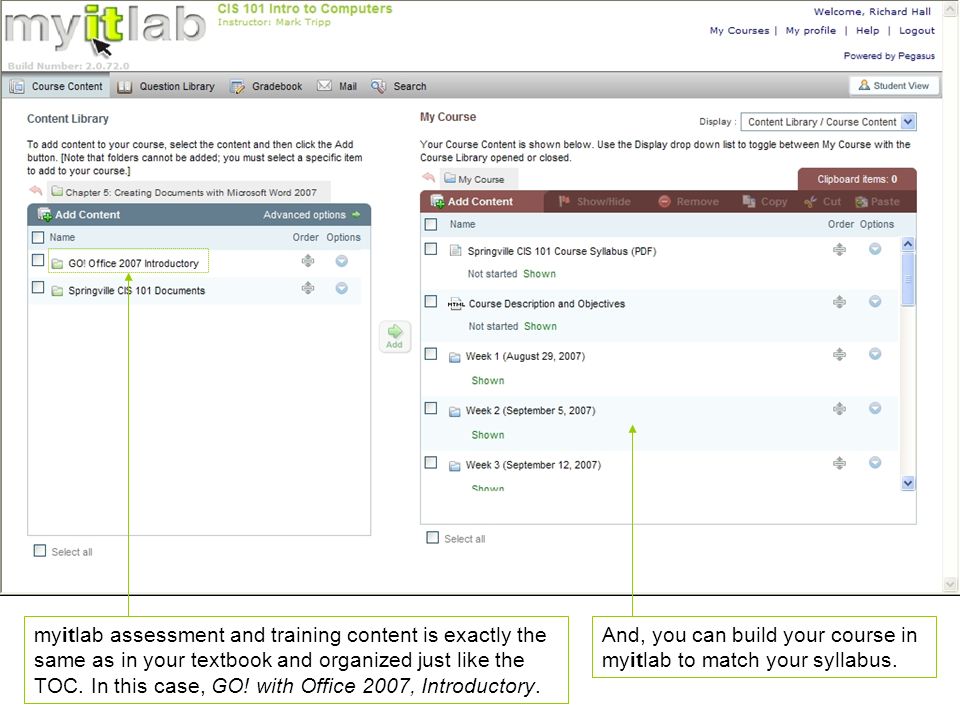The height and width of the screenshot is (720, 960).
Task: Switch to Student View
Action: pos(894,86)
